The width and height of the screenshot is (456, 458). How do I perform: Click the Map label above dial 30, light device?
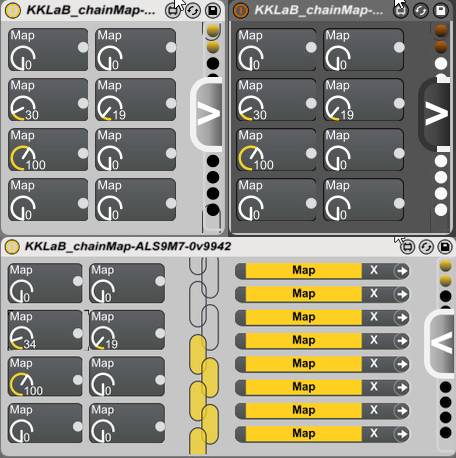[22, 85]
